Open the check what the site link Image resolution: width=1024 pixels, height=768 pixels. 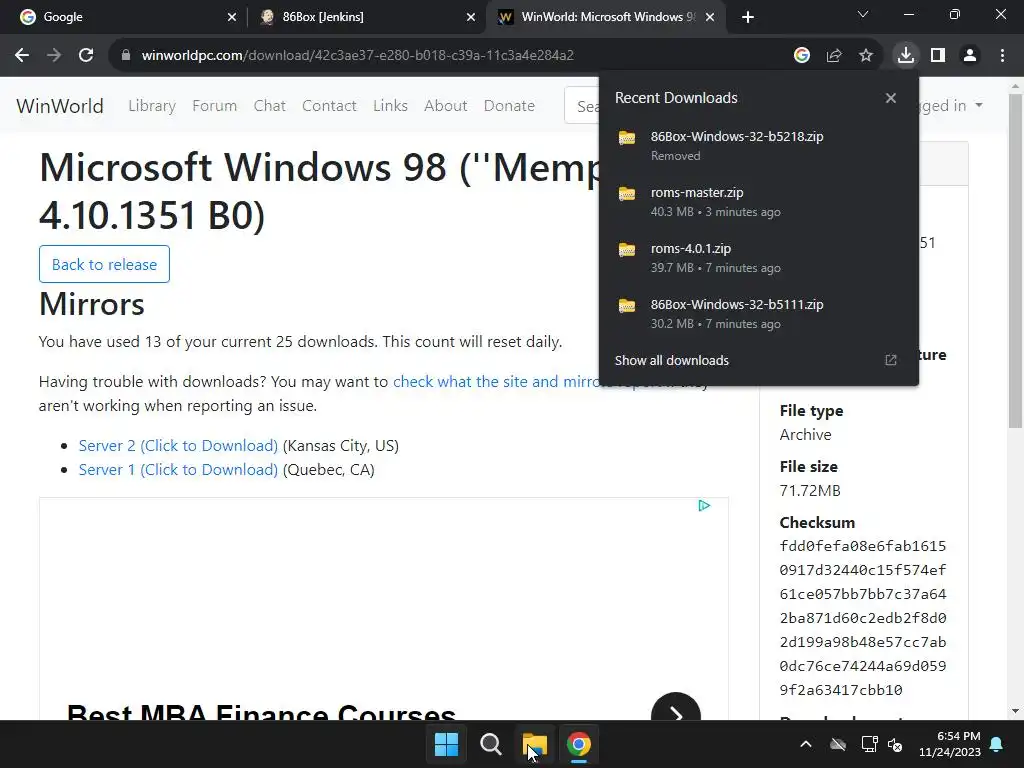496,381
